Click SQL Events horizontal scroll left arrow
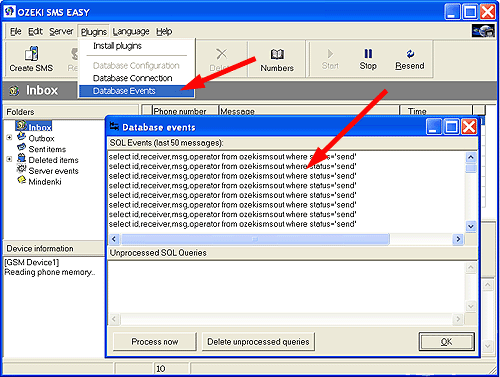This screenshot has width=500, height=377. coord(114,239)
